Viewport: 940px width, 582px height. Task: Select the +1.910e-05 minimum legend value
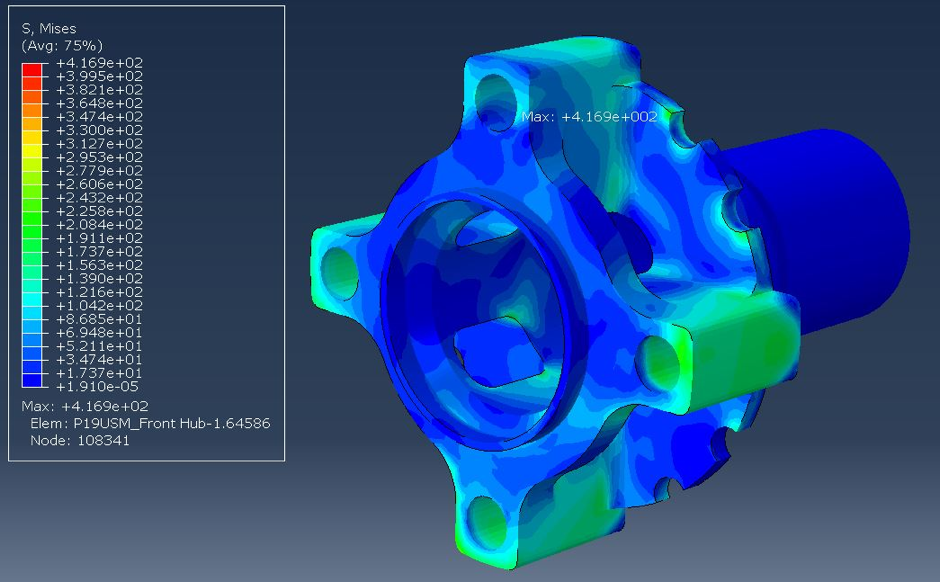tap(99, 386)
